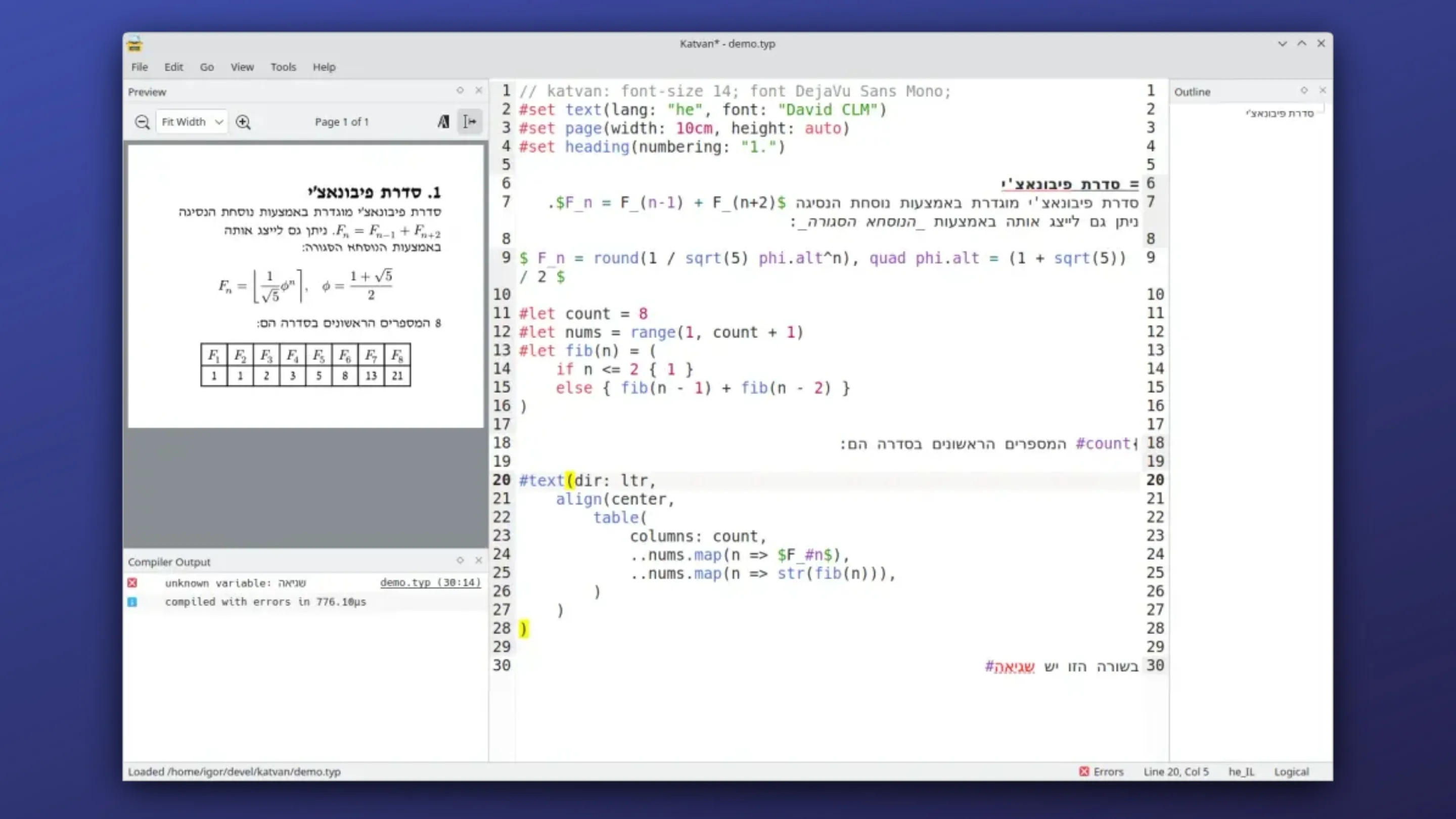
Task: Toggle follow editor cursor in preview
Action: 470,121
